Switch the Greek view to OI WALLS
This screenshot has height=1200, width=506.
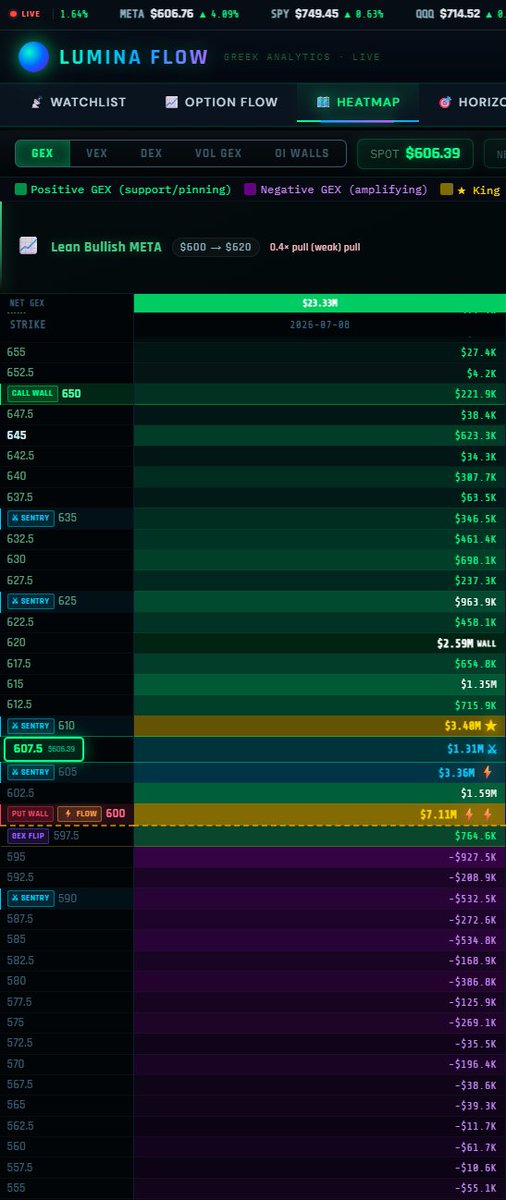click(x=301, y=154)
